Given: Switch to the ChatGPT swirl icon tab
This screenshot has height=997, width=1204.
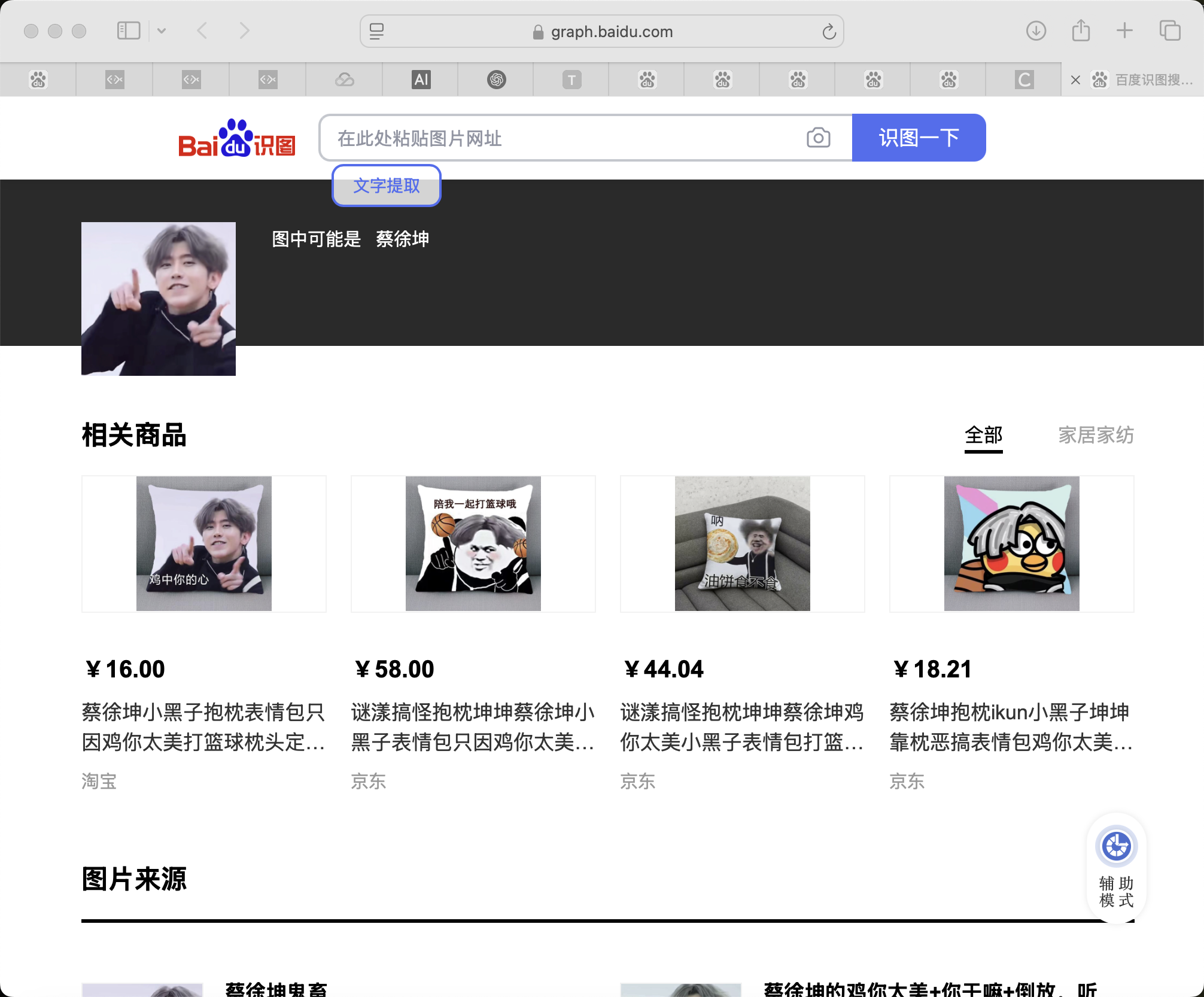Looking at the screenshot, I should (x=497, y=80).
